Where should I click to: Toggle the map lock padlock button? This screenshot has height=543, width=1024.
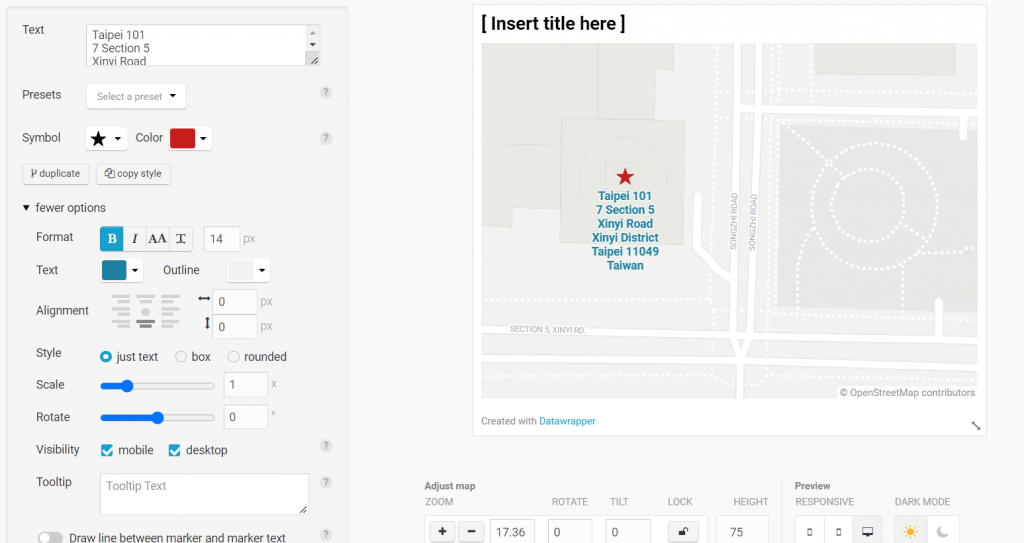coord(683,531)
